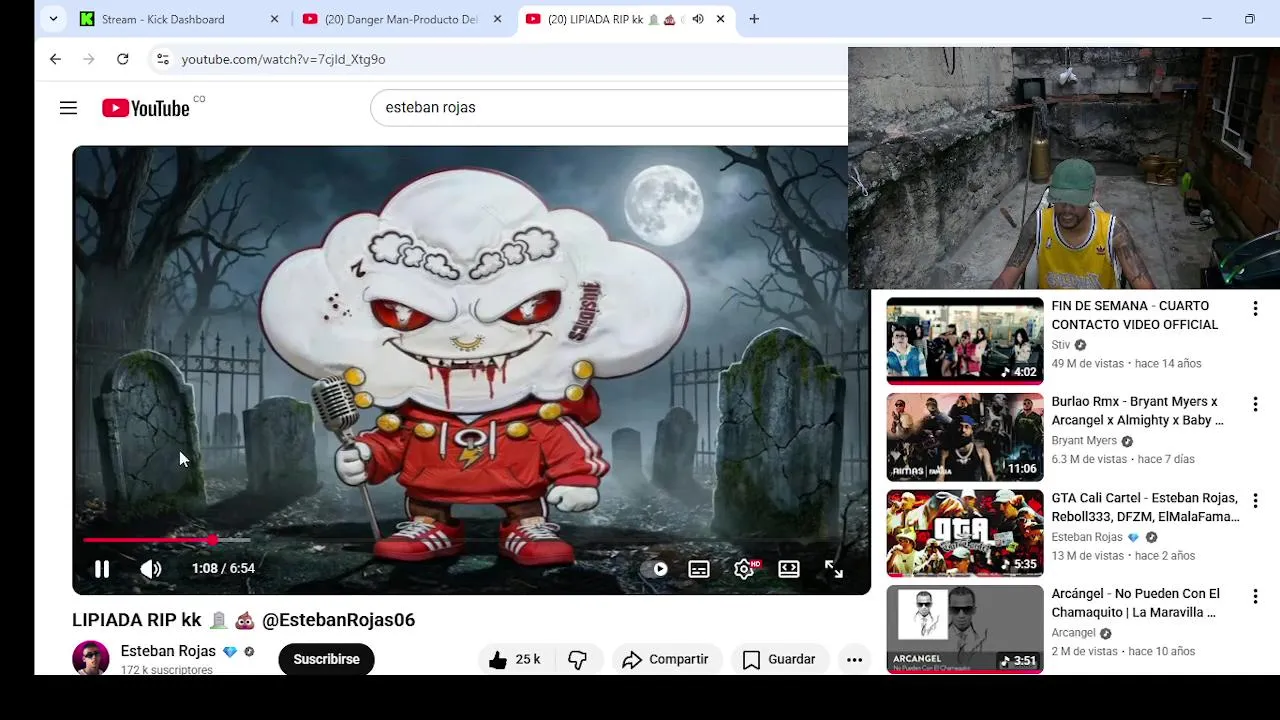The height and width of the screenshot is (720, 1280).
Task: Click the 1:08 / 6:54 time display
Action: tap(223, 569)
